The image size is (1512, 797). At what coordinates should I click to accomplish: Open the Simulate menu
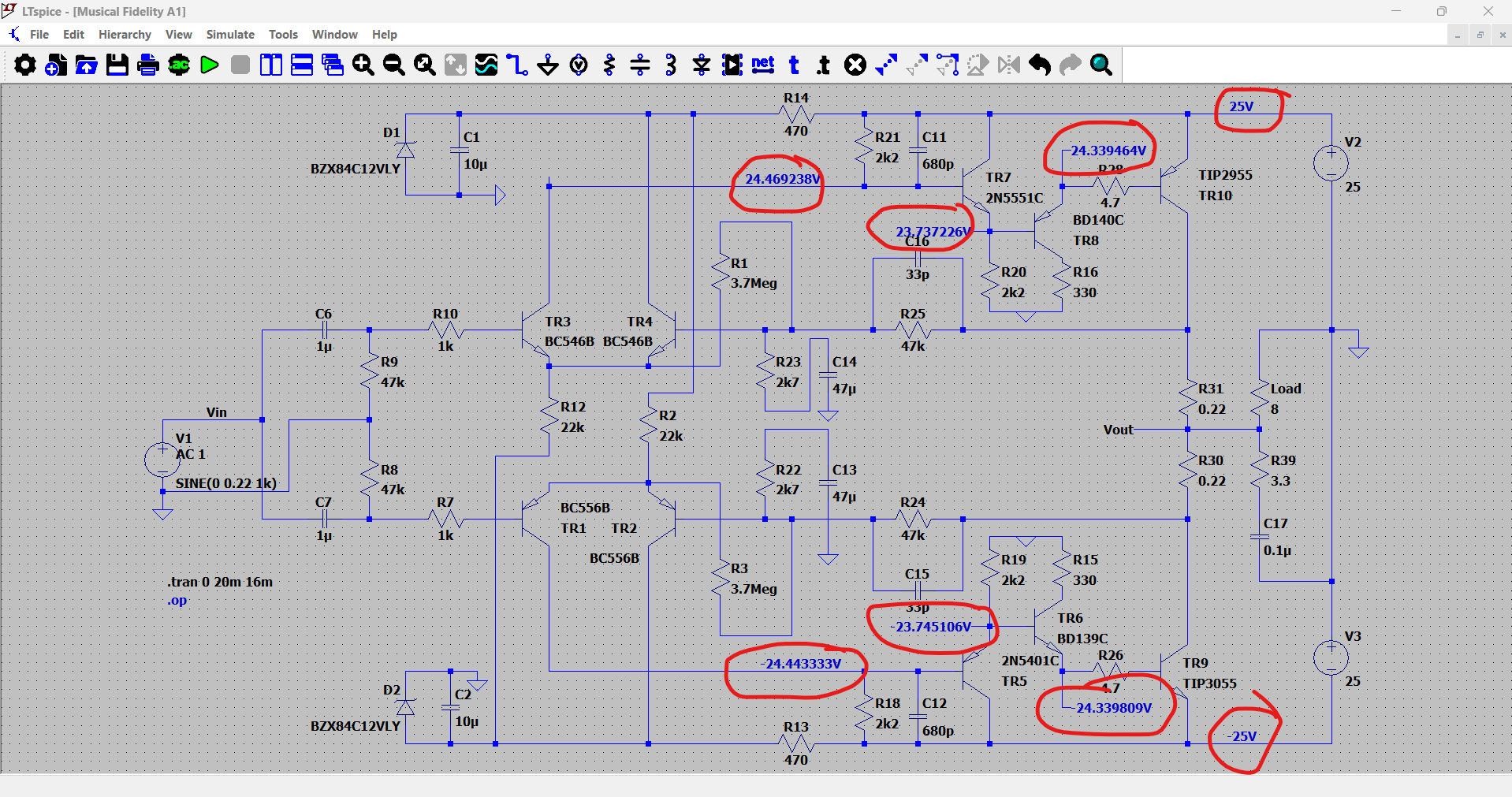(x=230, y=35)
